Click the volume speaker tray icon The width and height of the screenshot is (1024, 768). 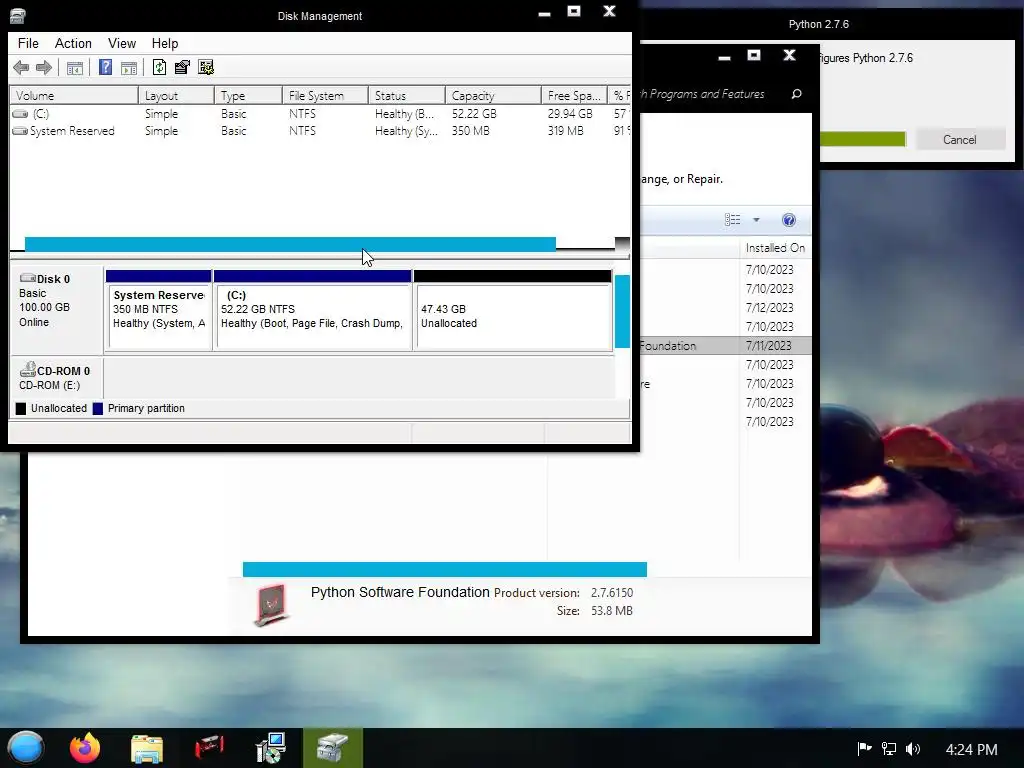pos(913,748)
